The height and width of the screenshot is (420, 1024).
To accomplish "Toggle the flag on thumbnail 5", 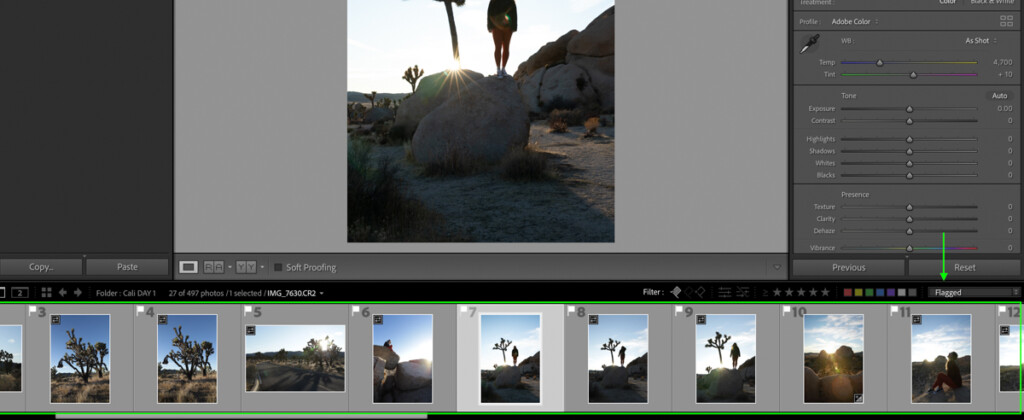I will 248,310.
